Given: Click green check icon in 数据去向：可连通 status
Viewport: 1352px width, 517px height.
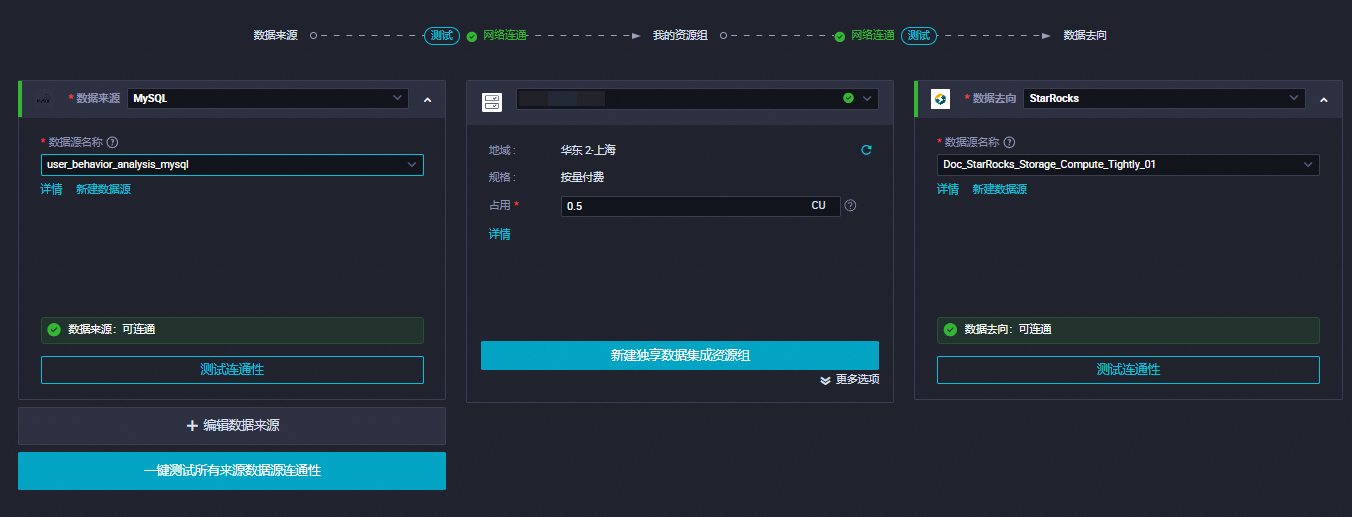Looking at the screenshot, I should pyautogui.click(x=950, y=329).
